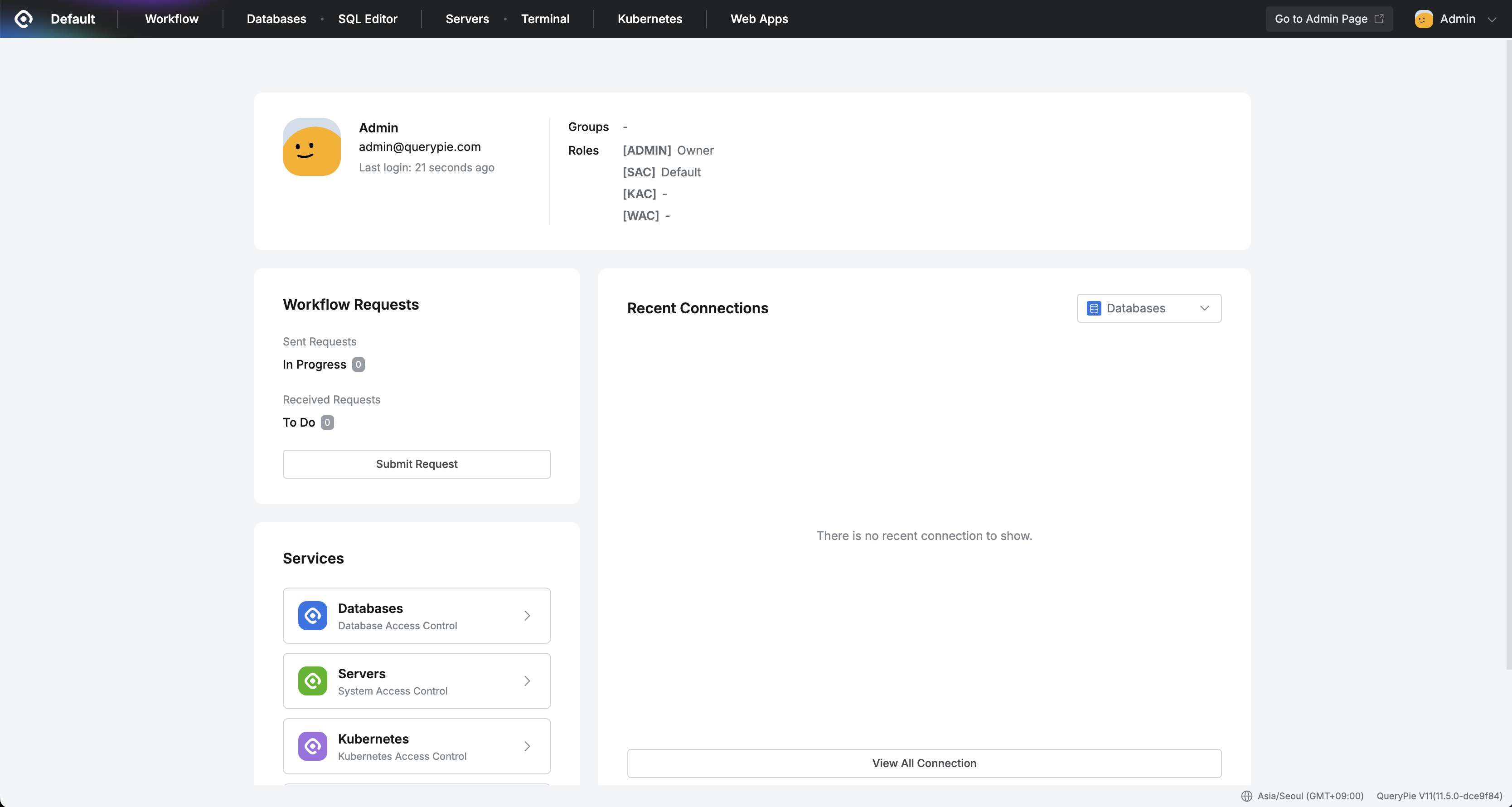Screen dimensions: 1512x807
Task: Click the globe icon near Asia/Seoul timezone
Action: [x=1247, y=796]
